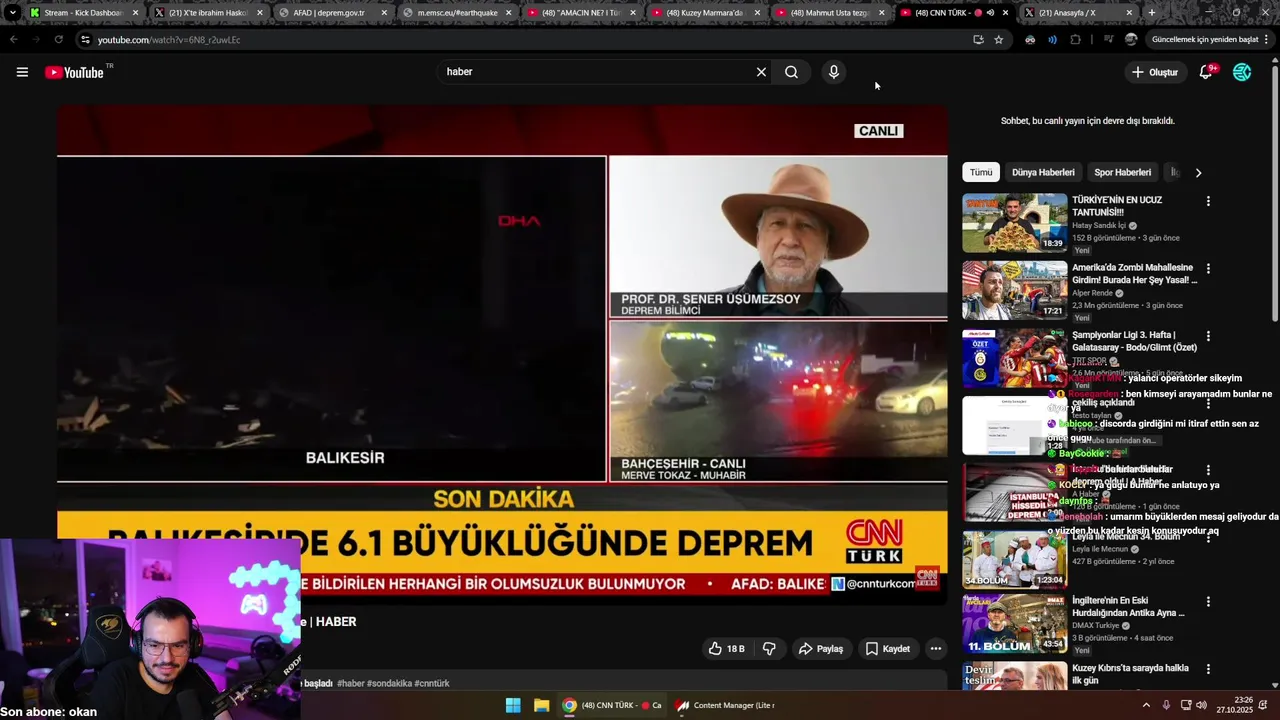Screen dimensions: 1280x720
Task: Open the tab search dropdown in Chrome
Action: pyautogui.click(x=12, y=13)
